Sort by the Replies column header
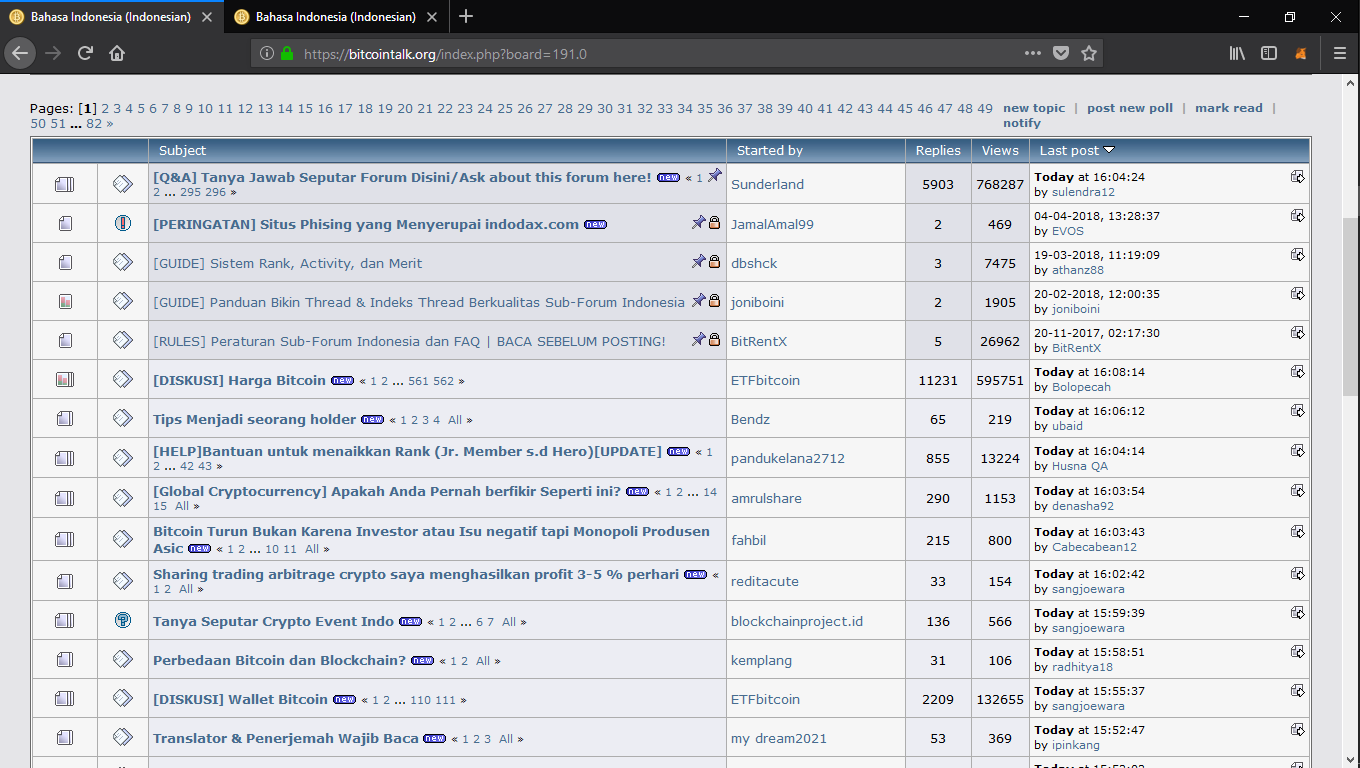The width and height of the screenshot is (1360, 768). click(938, 150)
